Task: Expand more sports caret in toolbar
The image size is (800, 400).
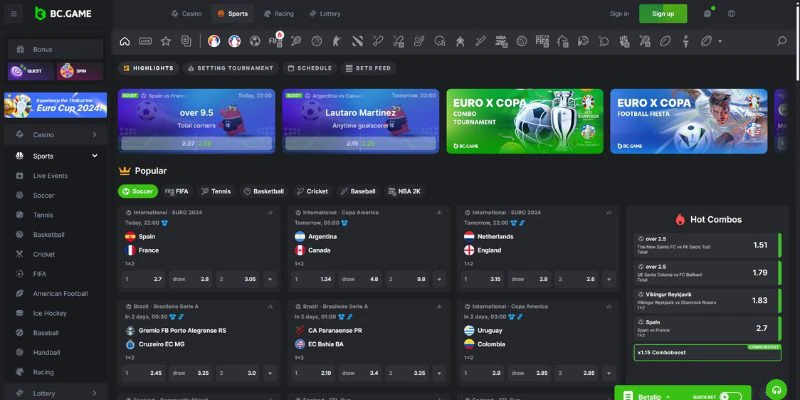Action: tap(720, 41)
